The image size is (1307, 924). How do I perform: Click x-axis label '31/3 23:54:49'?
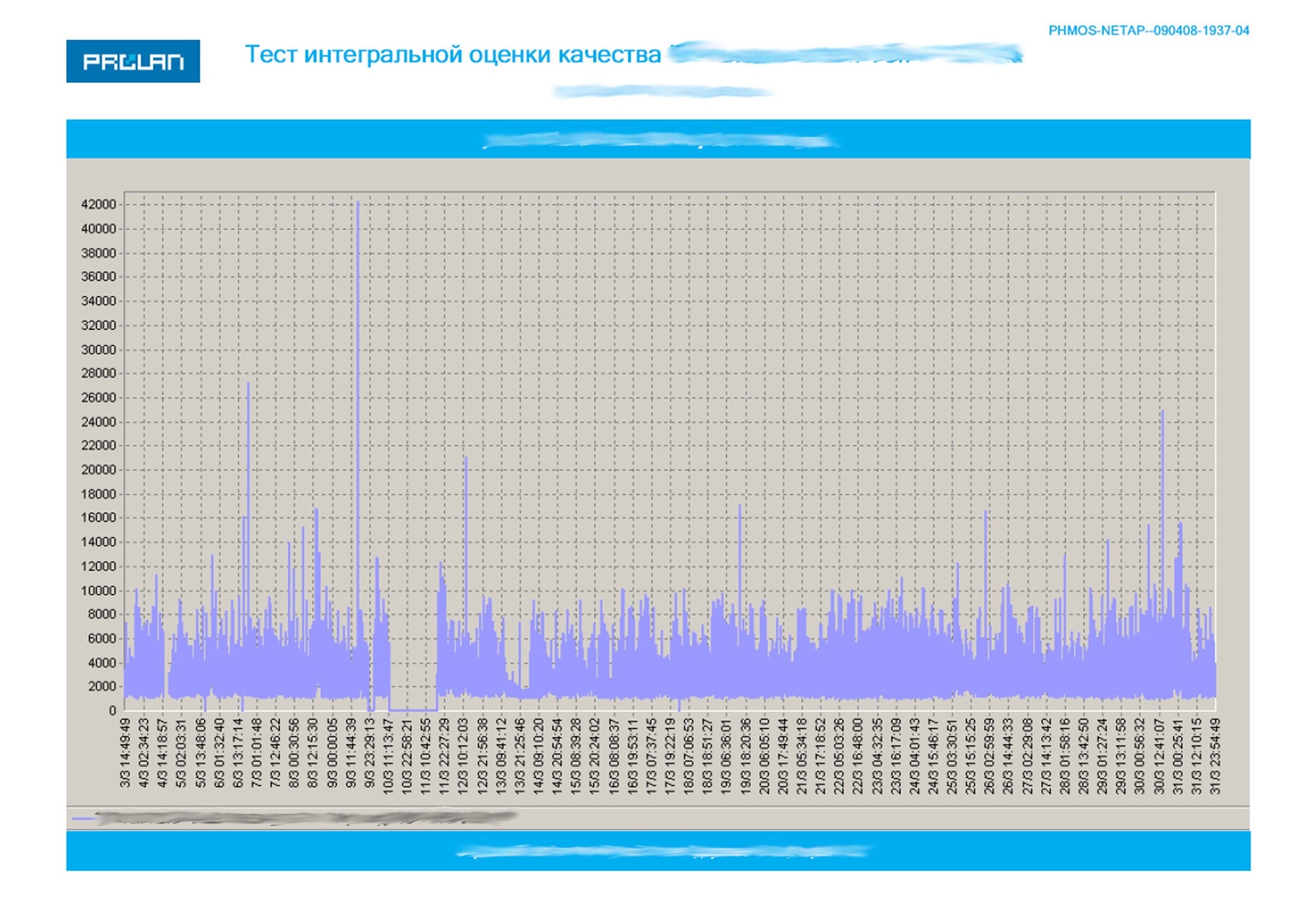tap(1215, 756)
